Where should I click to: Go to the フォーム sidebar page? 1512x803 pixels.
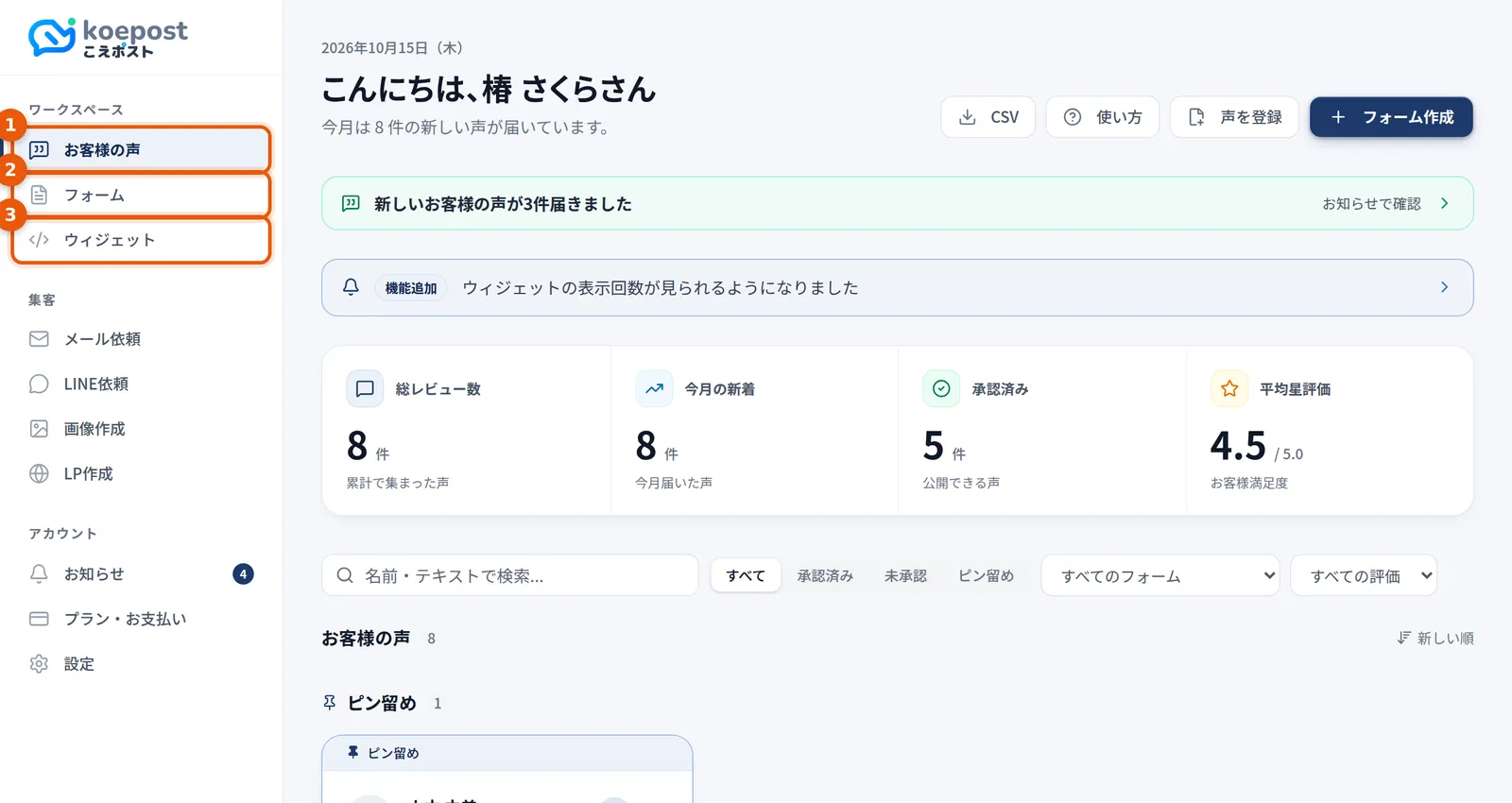141,195
